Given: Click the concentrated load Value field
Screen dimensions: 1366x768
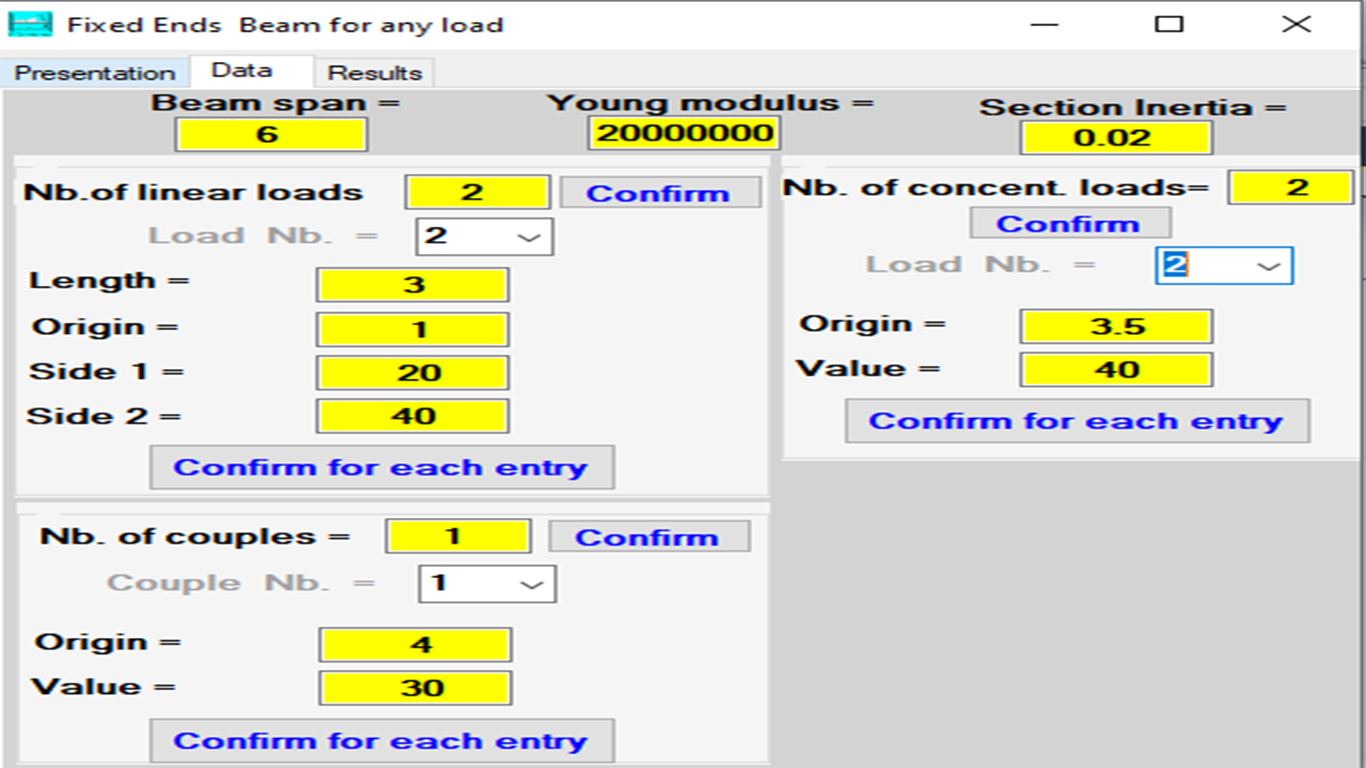Looking at the screenshot, I should point(1116,369).
